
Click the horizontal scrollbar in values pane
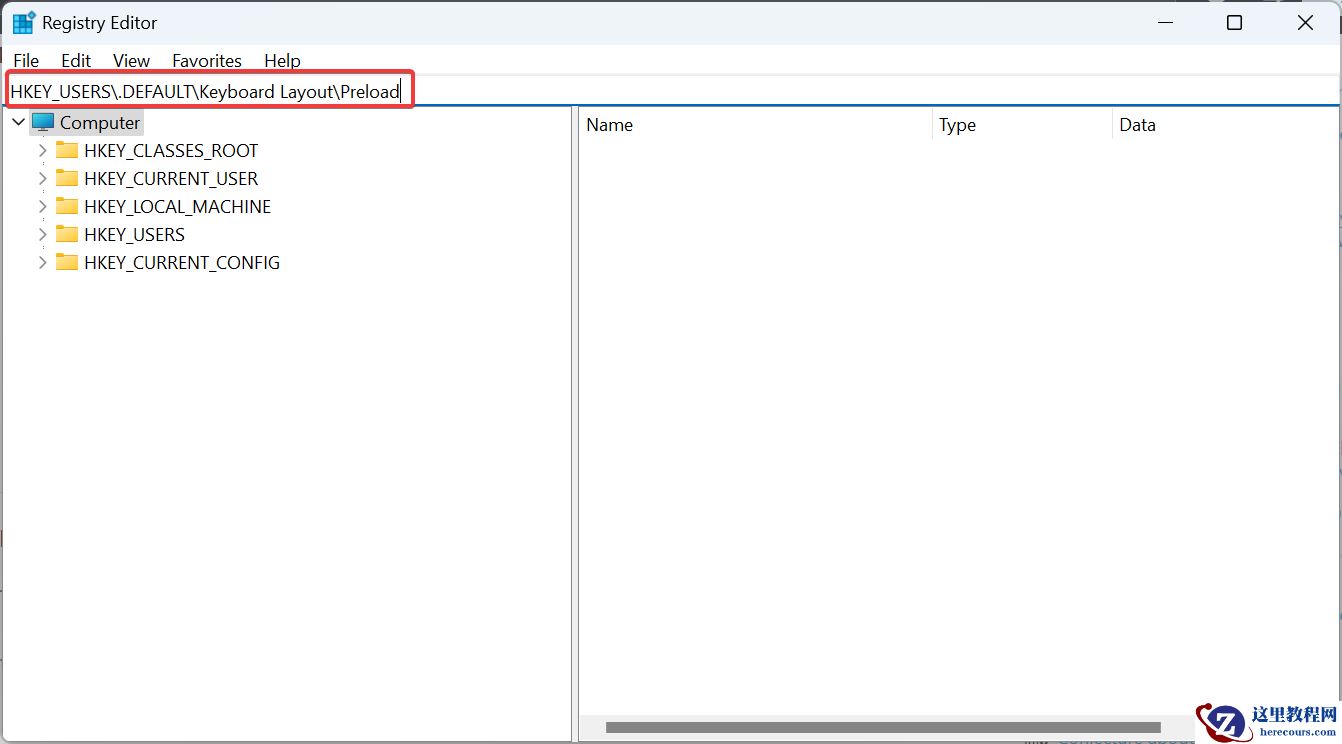883,728
